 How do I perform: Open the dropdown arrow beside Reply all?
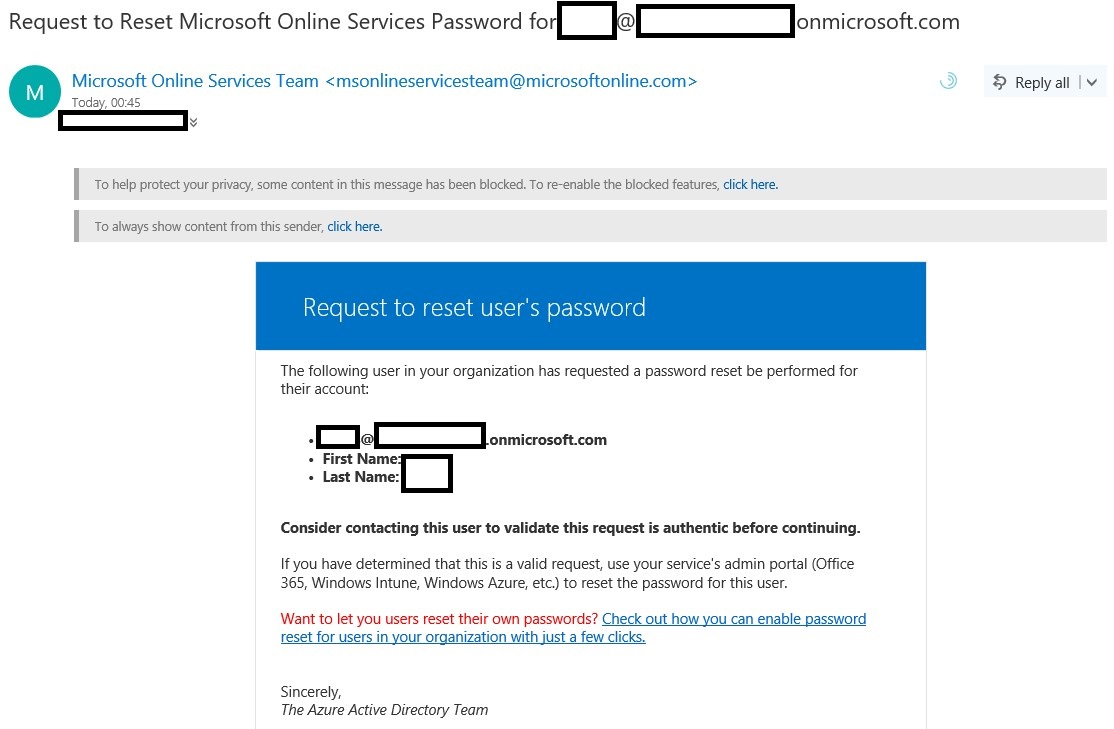click(1092, 82)
